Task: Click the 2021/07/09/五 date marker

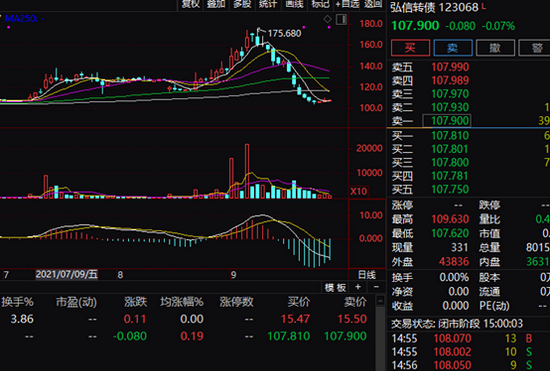Action: (x=67, y=274)
